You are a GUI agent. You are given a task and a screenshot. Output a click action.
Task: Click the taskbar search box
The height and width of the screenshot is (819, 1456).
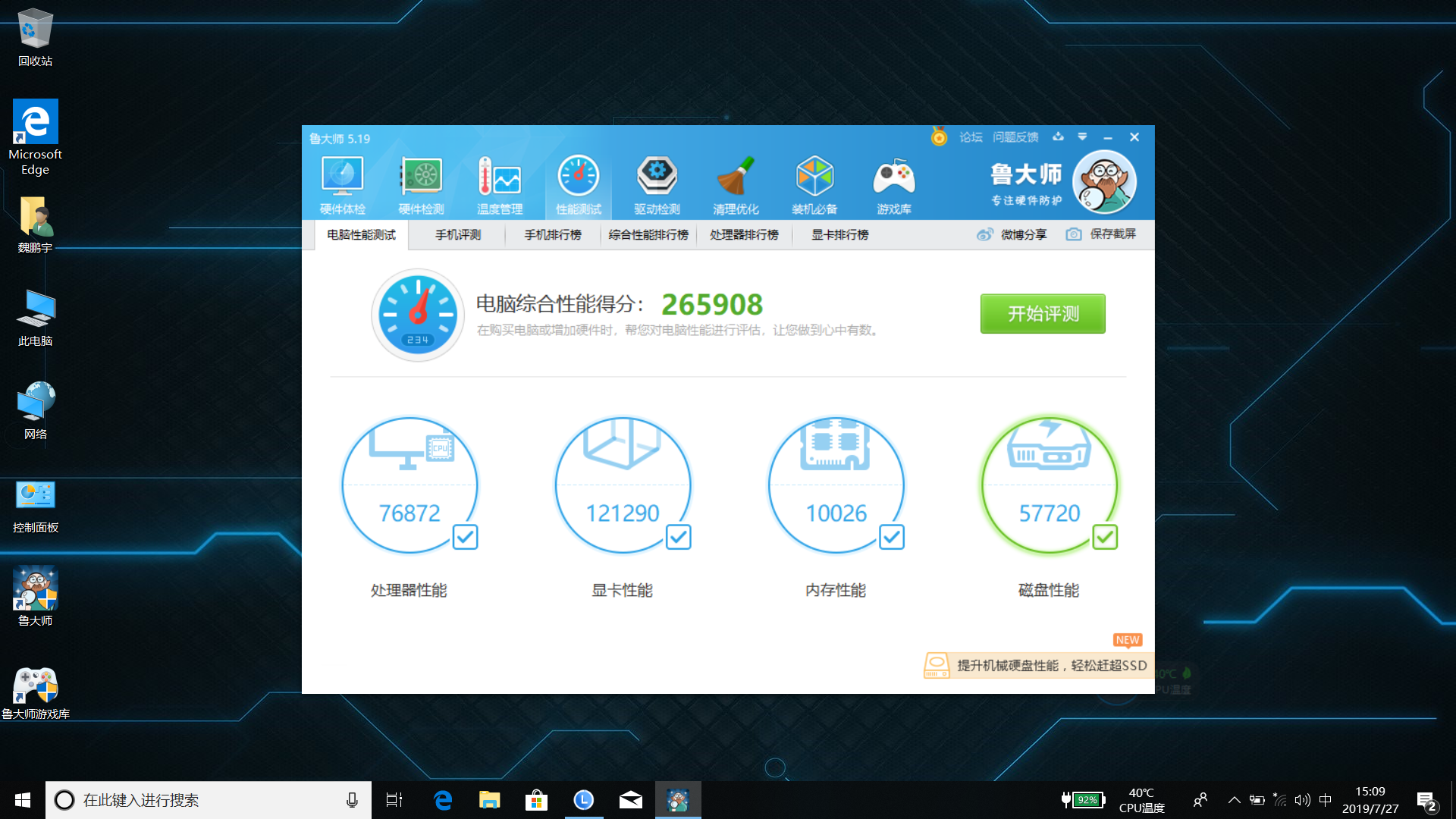tap(209, 800)
